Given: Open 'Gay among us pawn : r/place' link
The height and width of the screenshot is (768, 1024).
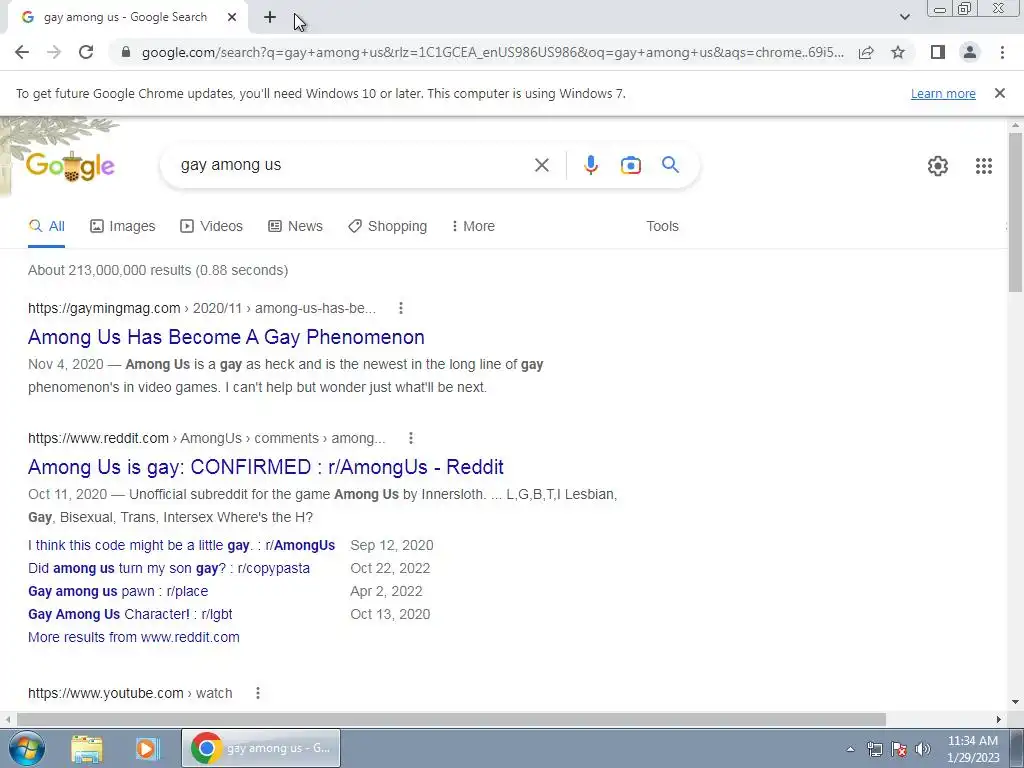Looking at the screenshot, I should pos(118,591).
